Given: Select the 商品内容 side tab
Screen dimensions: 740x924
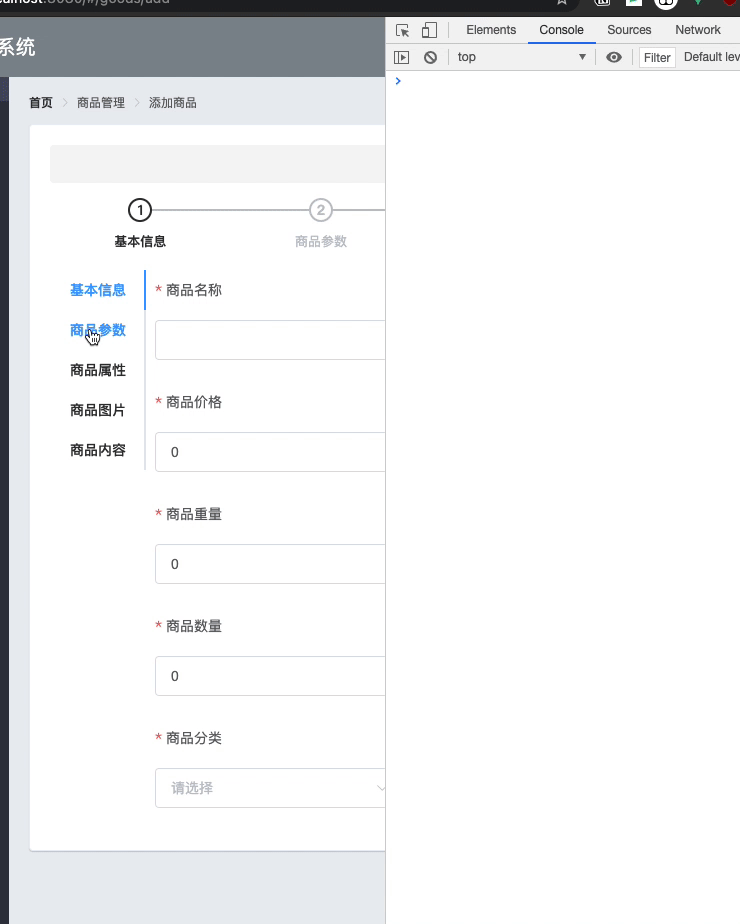Looking at the screenshot, I should [x=98, y=450].
